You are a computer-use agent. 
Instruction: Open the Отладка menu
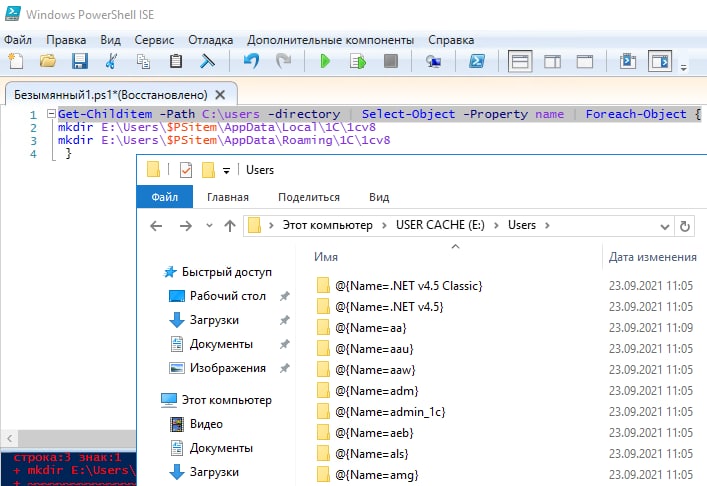point(211,40)
